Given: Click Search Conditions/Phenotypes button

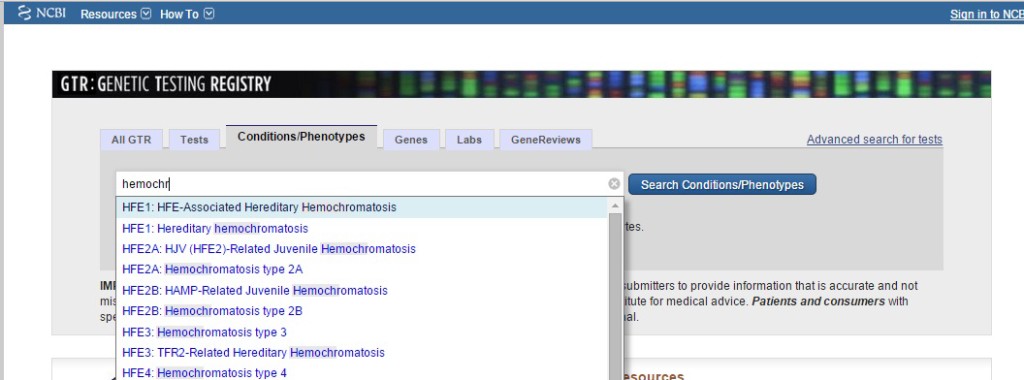Looking at the screenshot, I should 722,185.
